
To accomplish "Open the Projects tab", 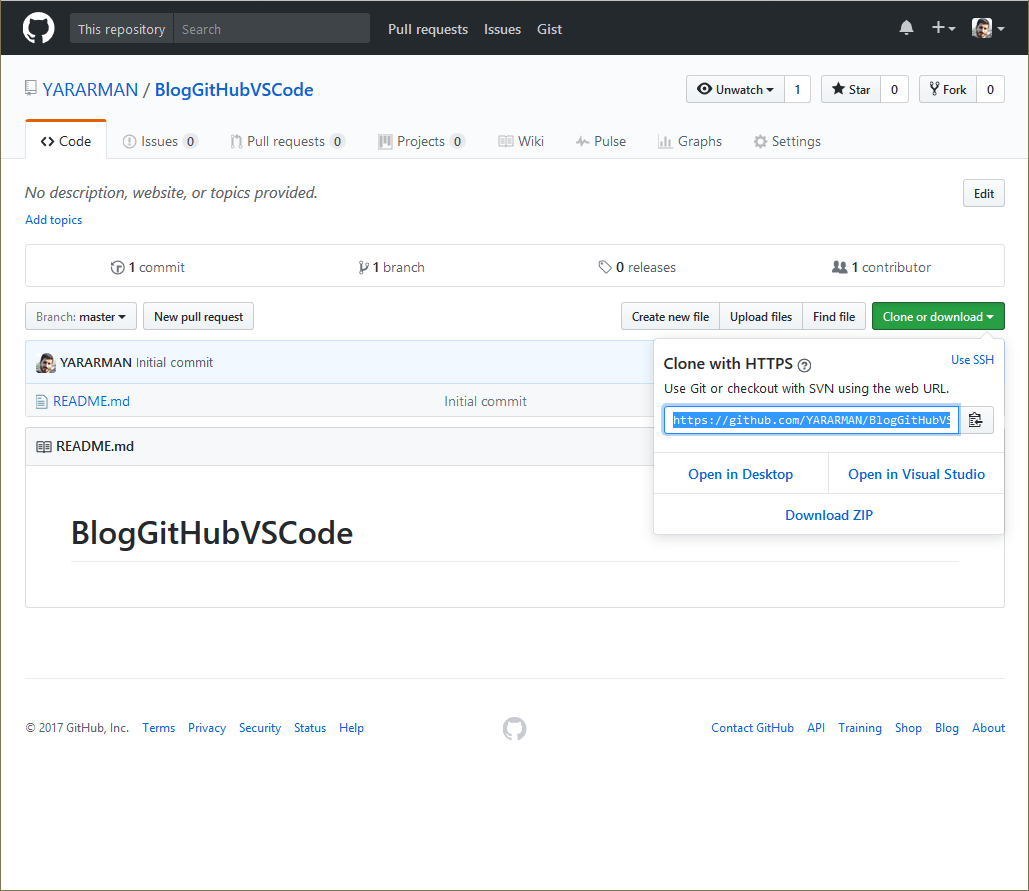I will click(x=421, y=141).
